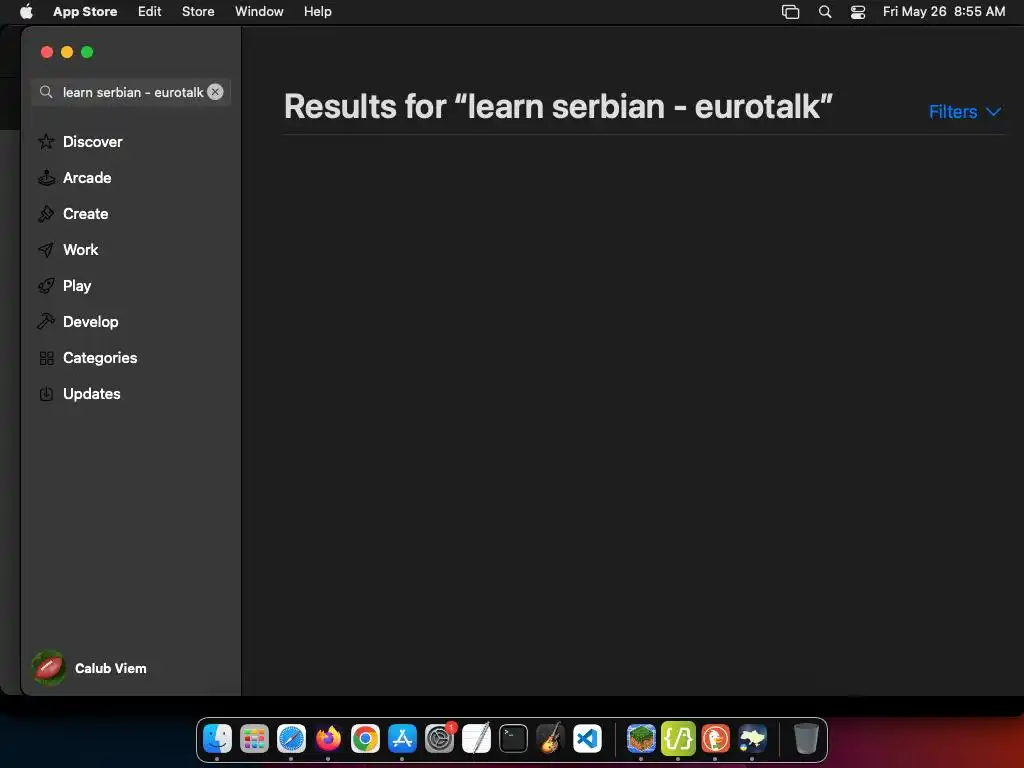Viewport: 1024px width, 768px height.
Task: Minimize the App Store window with the yellow button
Action: (x=67, y=52)
